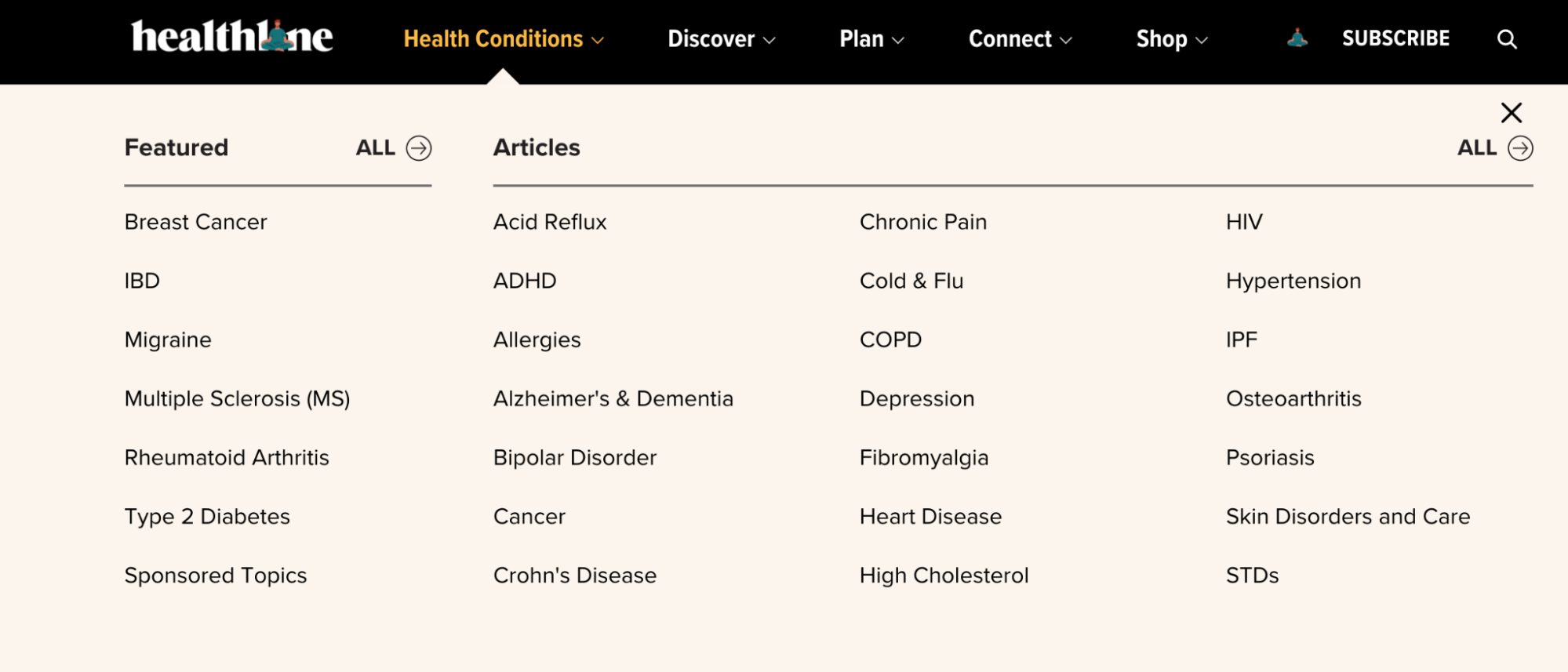This screenshot has height=672, width=1568.
Task: Click the Crohn's Disease link
Action: point(575,575)
